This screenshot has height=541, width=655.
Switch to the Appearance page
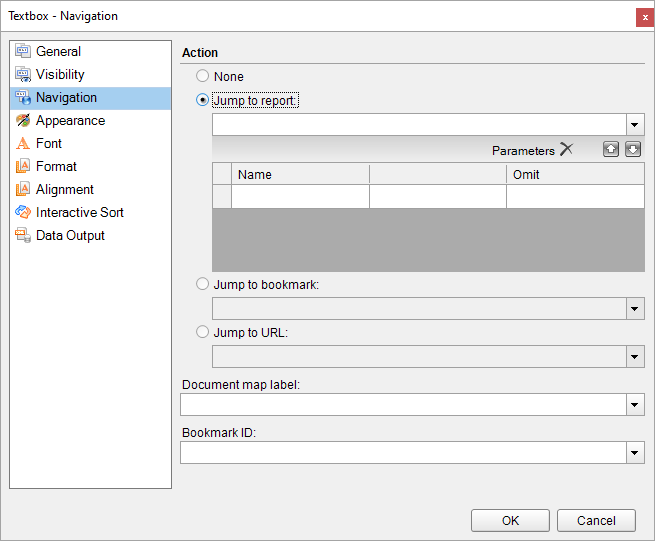(x=90, y=120)
